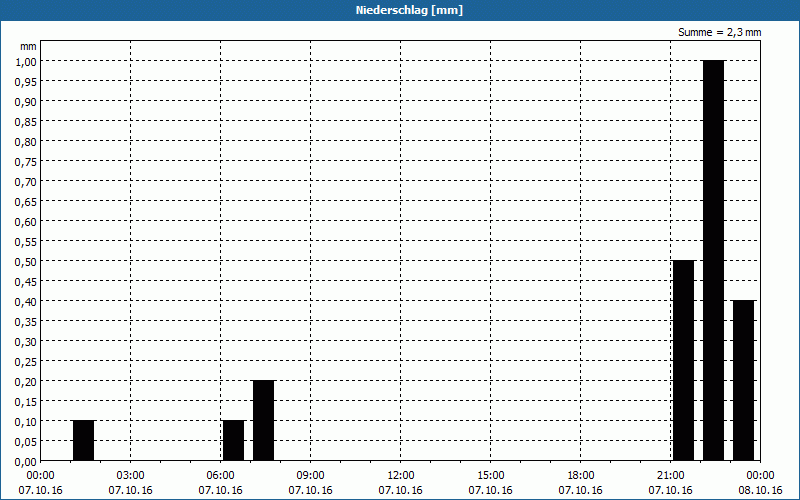Click the 0,10 mm bar near 01:00
The height and width of the screenshot is (500, 800).
83,441
